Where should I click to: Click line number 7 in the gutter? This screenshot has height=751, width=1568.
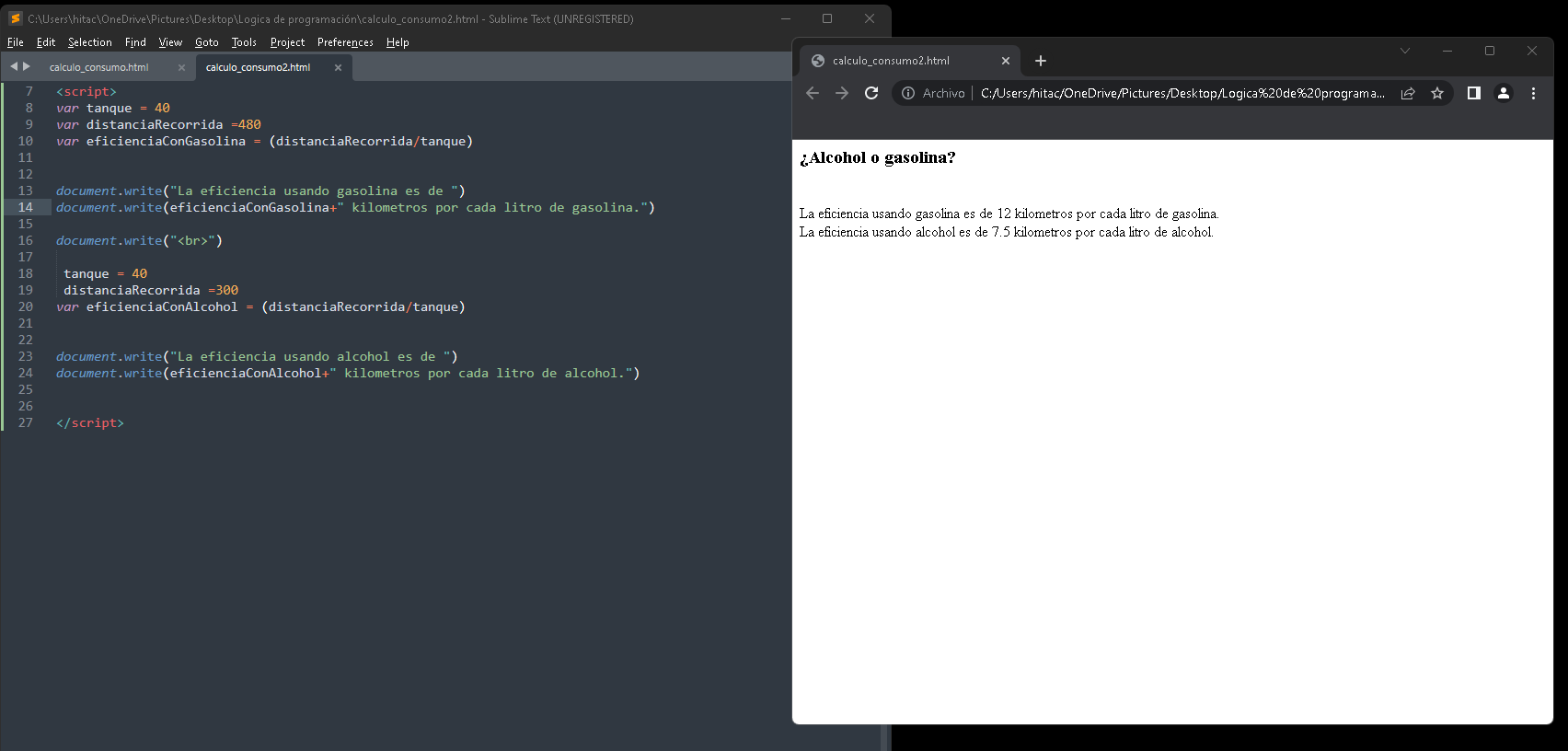pyautogui.click(x=29, y=91)
